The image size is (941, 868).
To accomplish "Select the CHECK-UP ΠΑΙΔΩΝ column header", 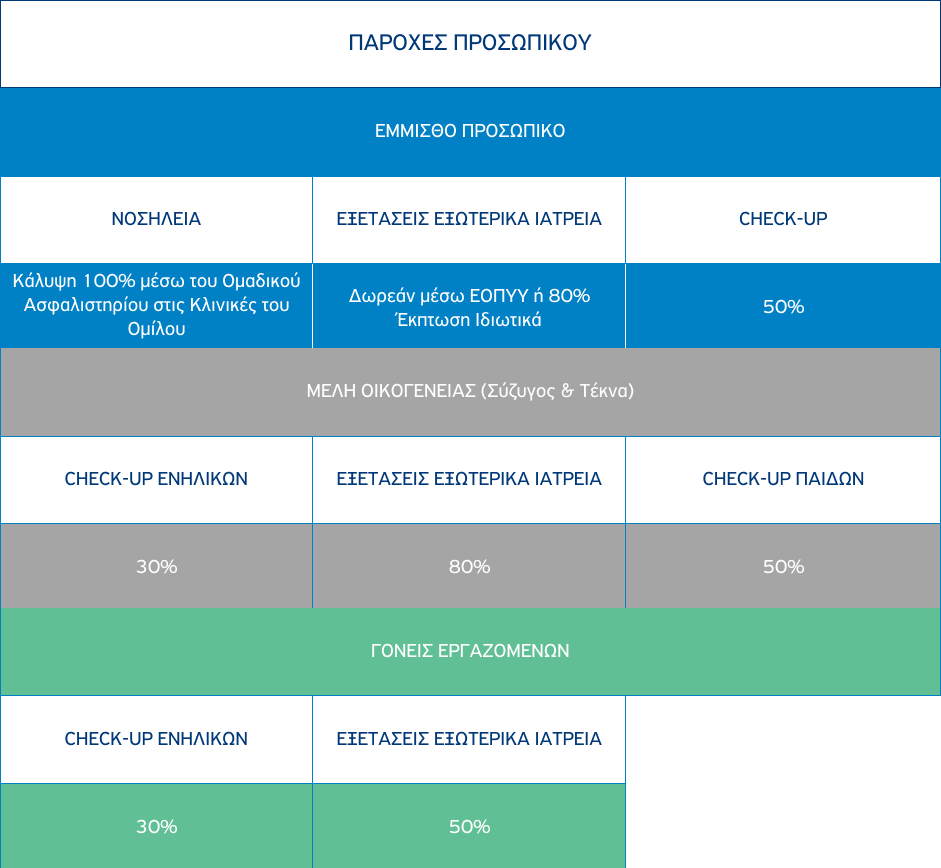I will [783, 479].
